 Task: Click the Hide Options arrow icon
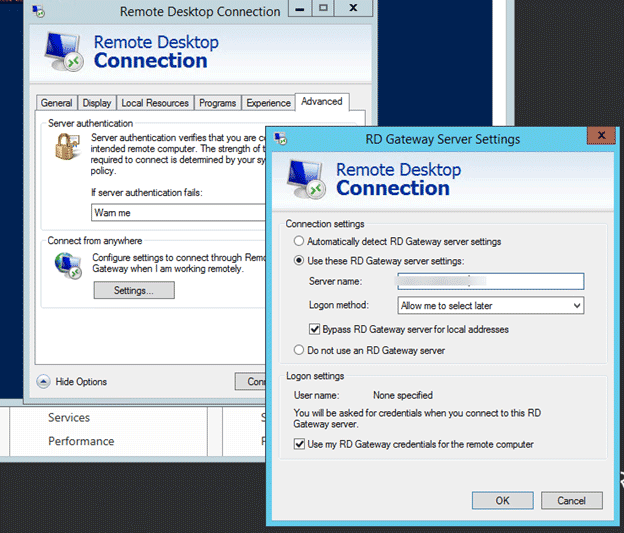[44, 381]
